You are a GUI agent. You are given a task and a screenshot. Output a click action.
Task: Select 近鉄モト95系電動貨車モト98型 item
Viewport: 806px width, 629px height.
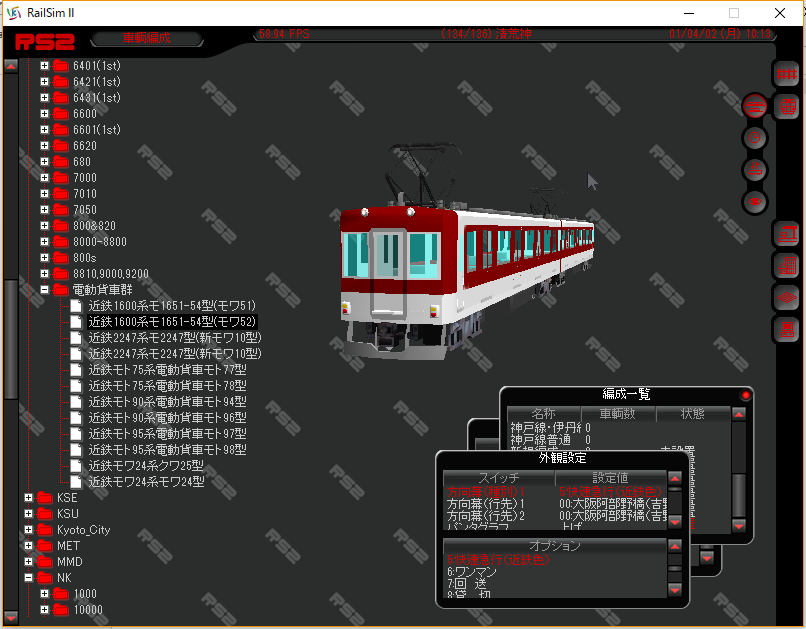coord(167,450)
